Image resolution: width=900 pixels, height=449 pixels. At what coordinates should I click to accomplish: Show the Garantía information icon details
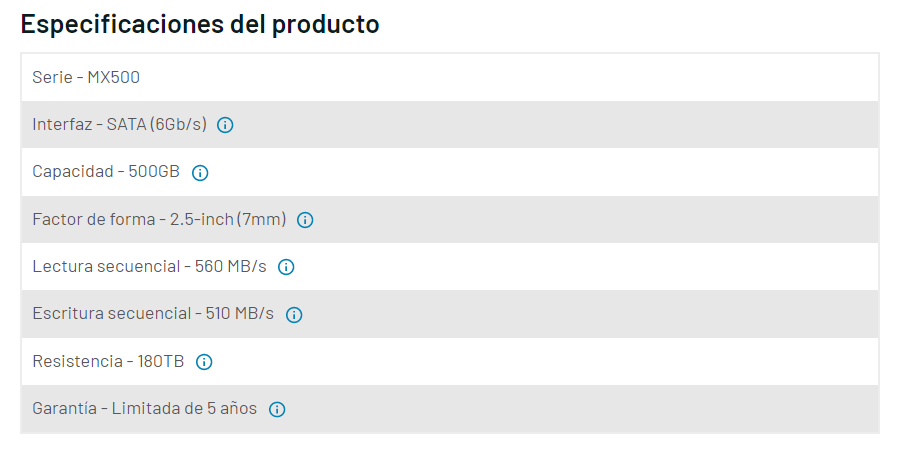click(x=277, y=409)
